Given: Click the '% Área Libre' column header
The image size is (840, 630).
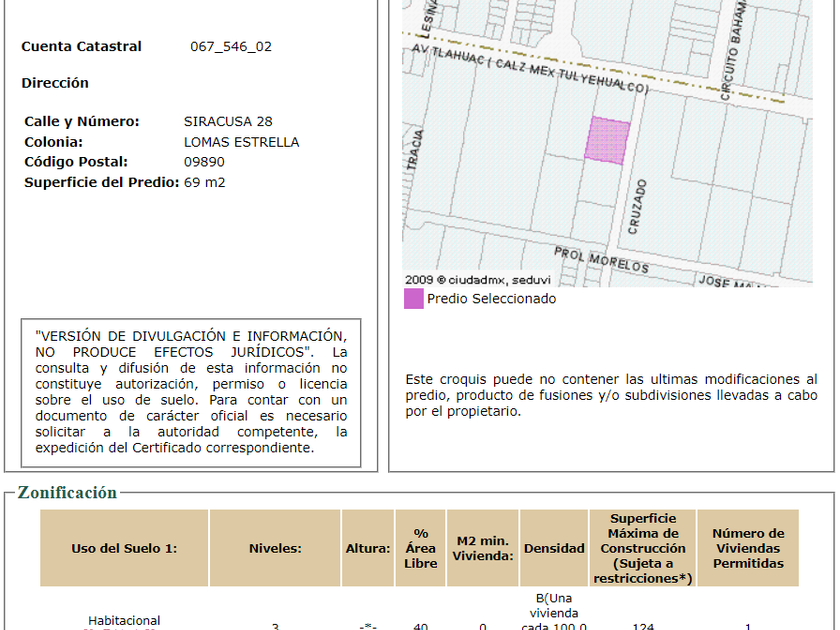Looking at the screenshot, I should point(421,549).
